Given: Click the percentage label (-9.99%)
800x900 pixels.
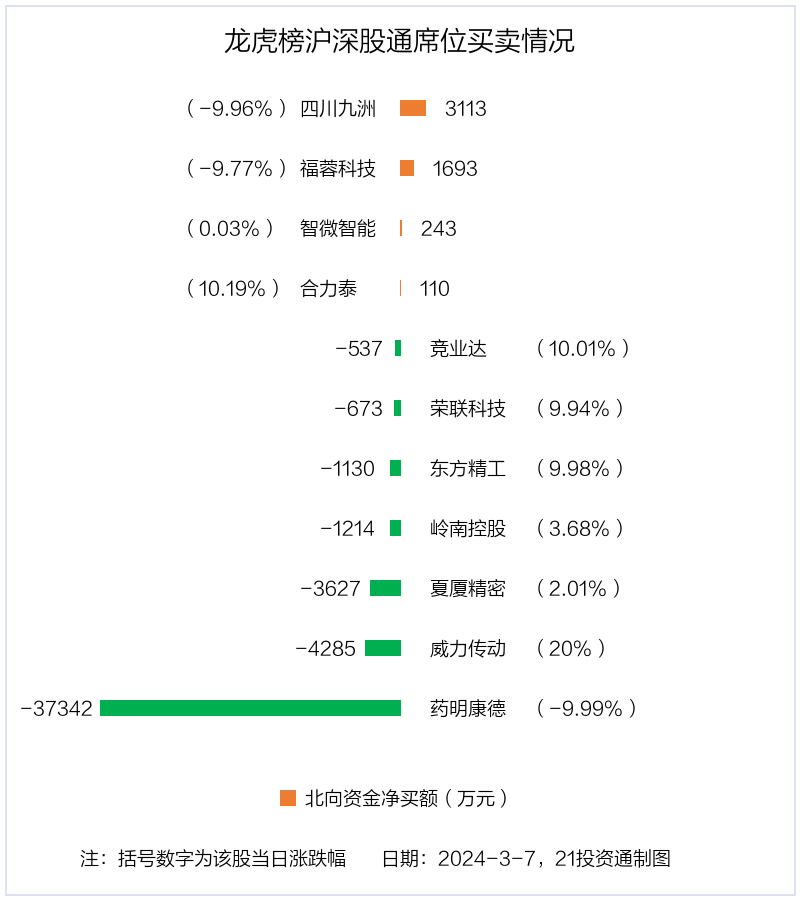Looking at the screenshot, I should click(586, 708).
